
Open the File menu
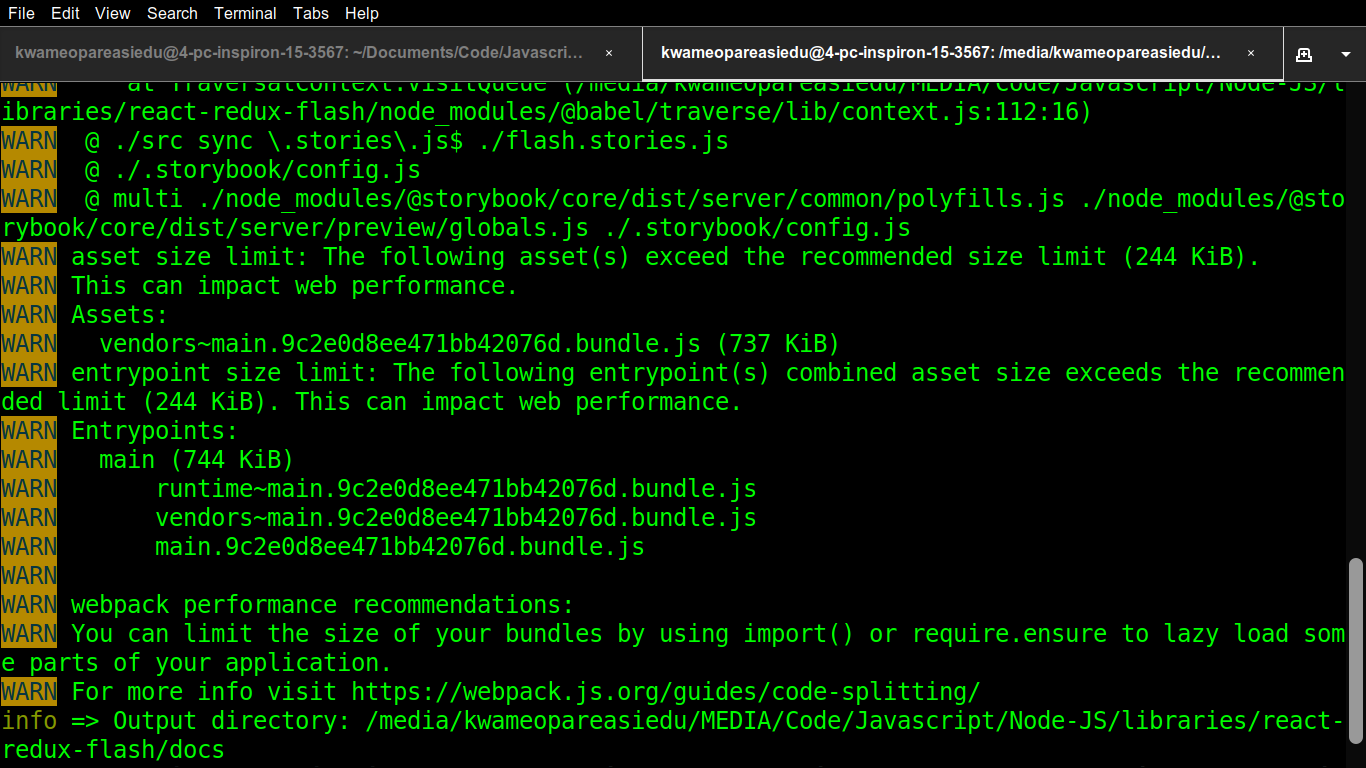pyautogui.click(x=21, y=13)
